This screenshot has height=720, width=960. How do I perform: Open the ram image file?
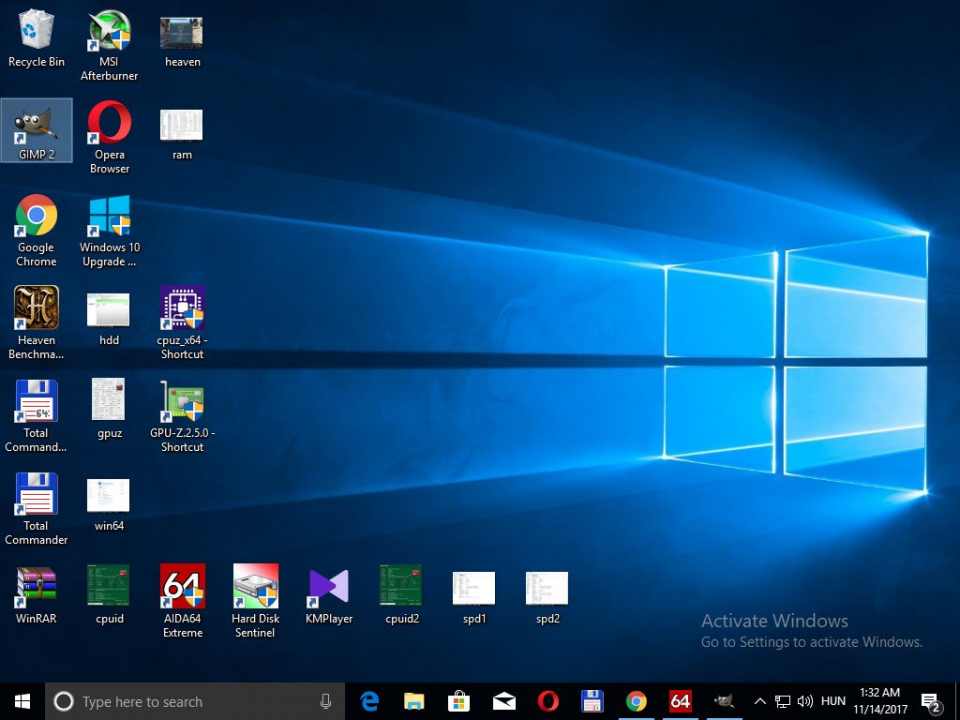182,135
